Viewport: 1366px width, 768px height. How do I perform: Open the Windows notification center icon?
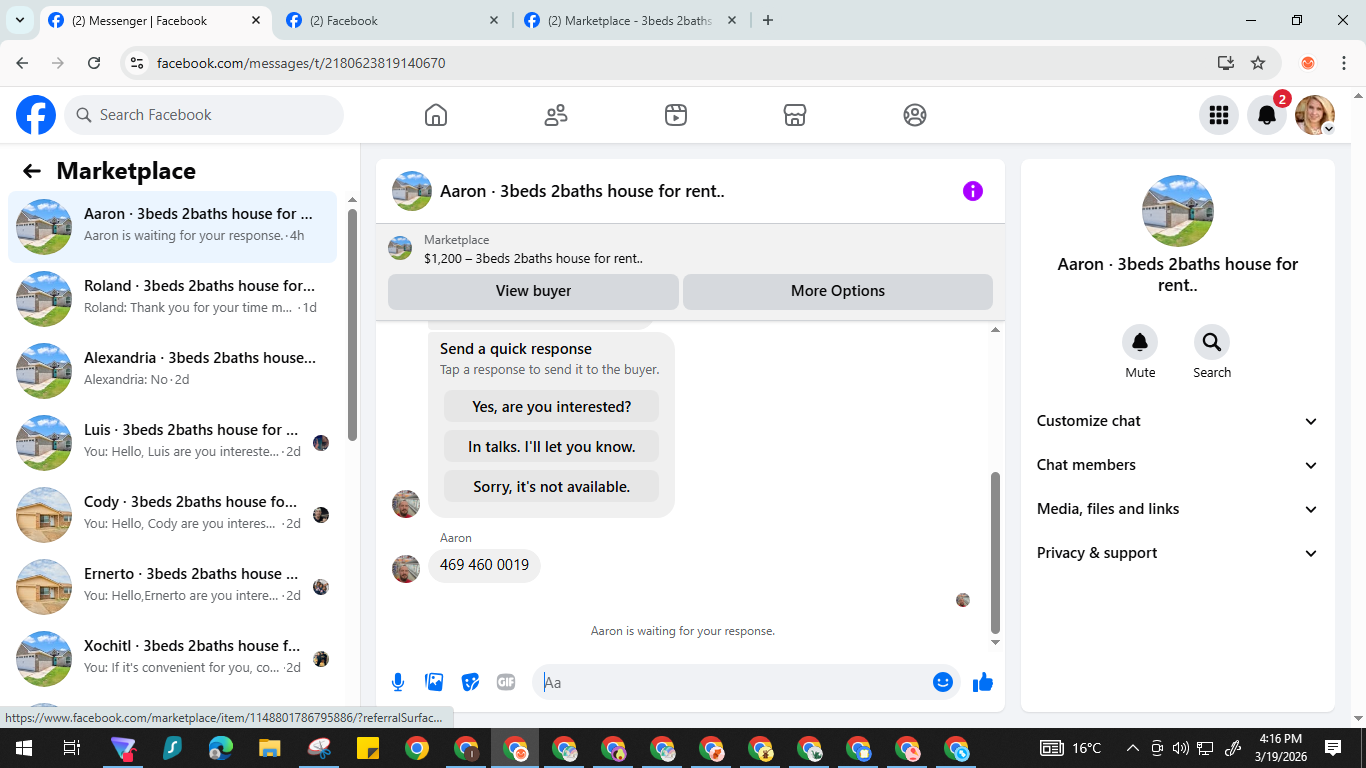click(1333, 748)
